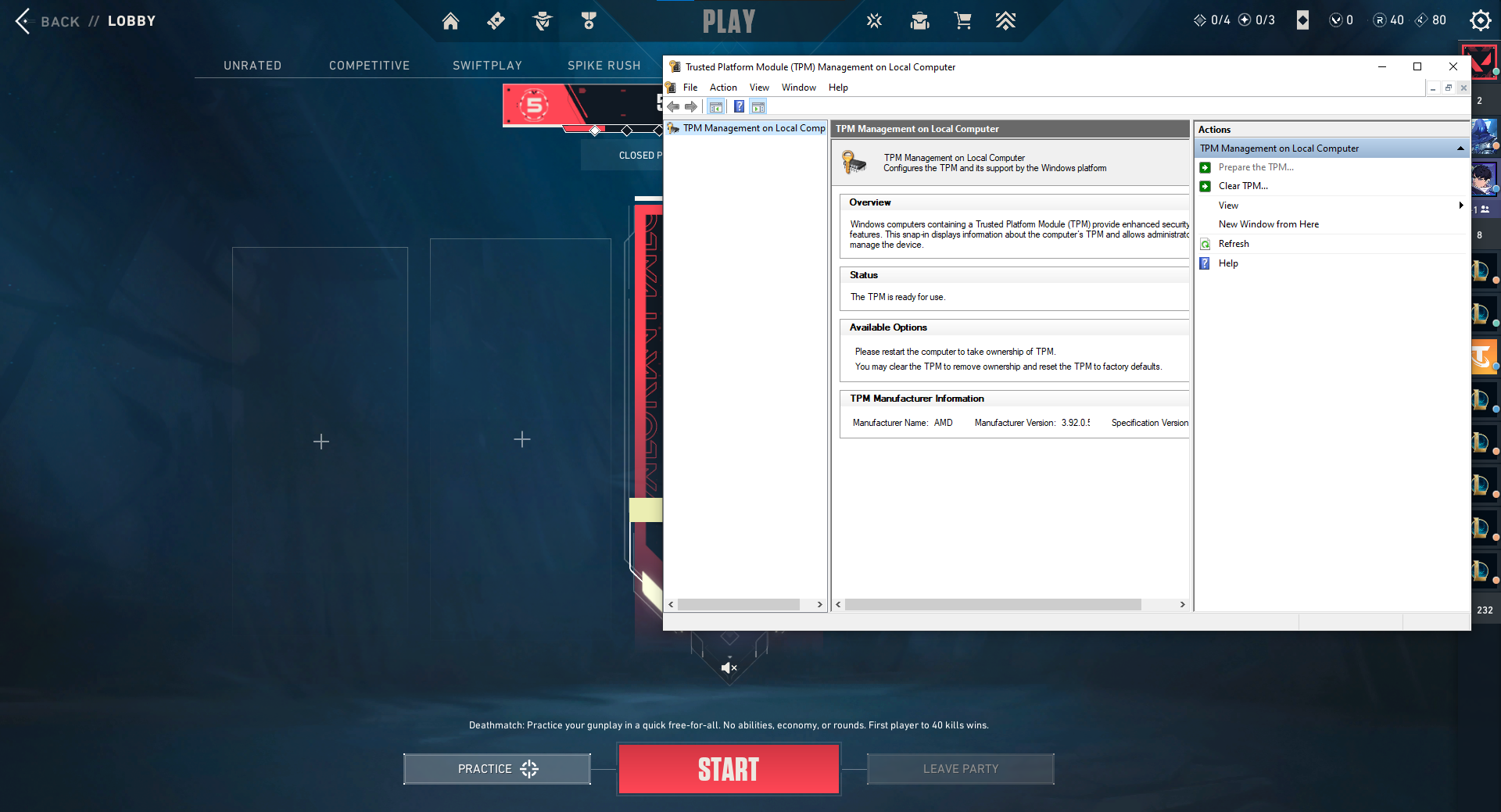Click tree pane scroll left arrow
This screenshot has height=812, width=1501.
pos(671,605)
